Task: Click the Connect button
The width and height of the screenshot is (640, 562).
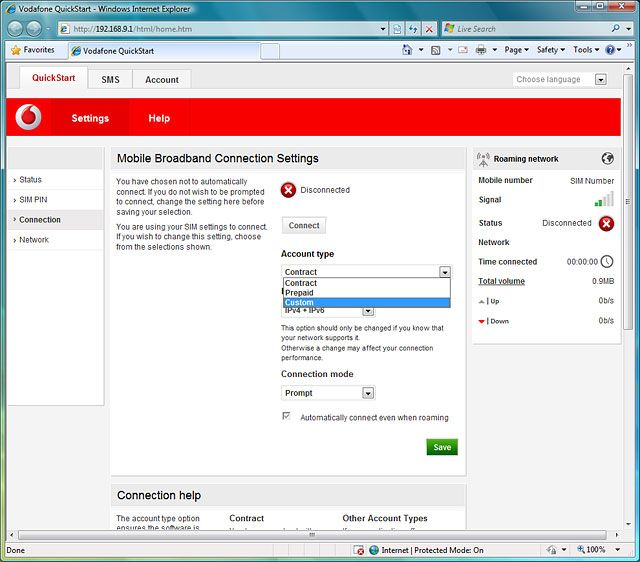Action: point(304,225)
